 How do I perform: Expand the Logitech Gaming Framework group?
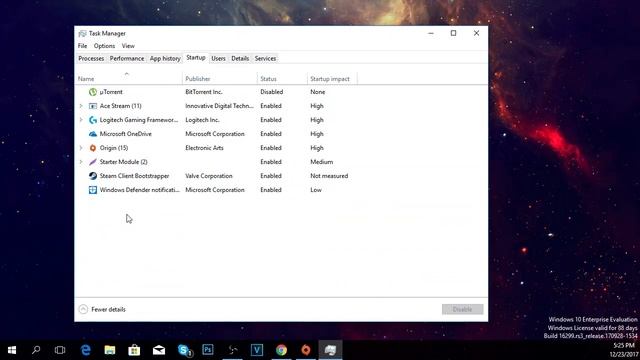point(81,120)
